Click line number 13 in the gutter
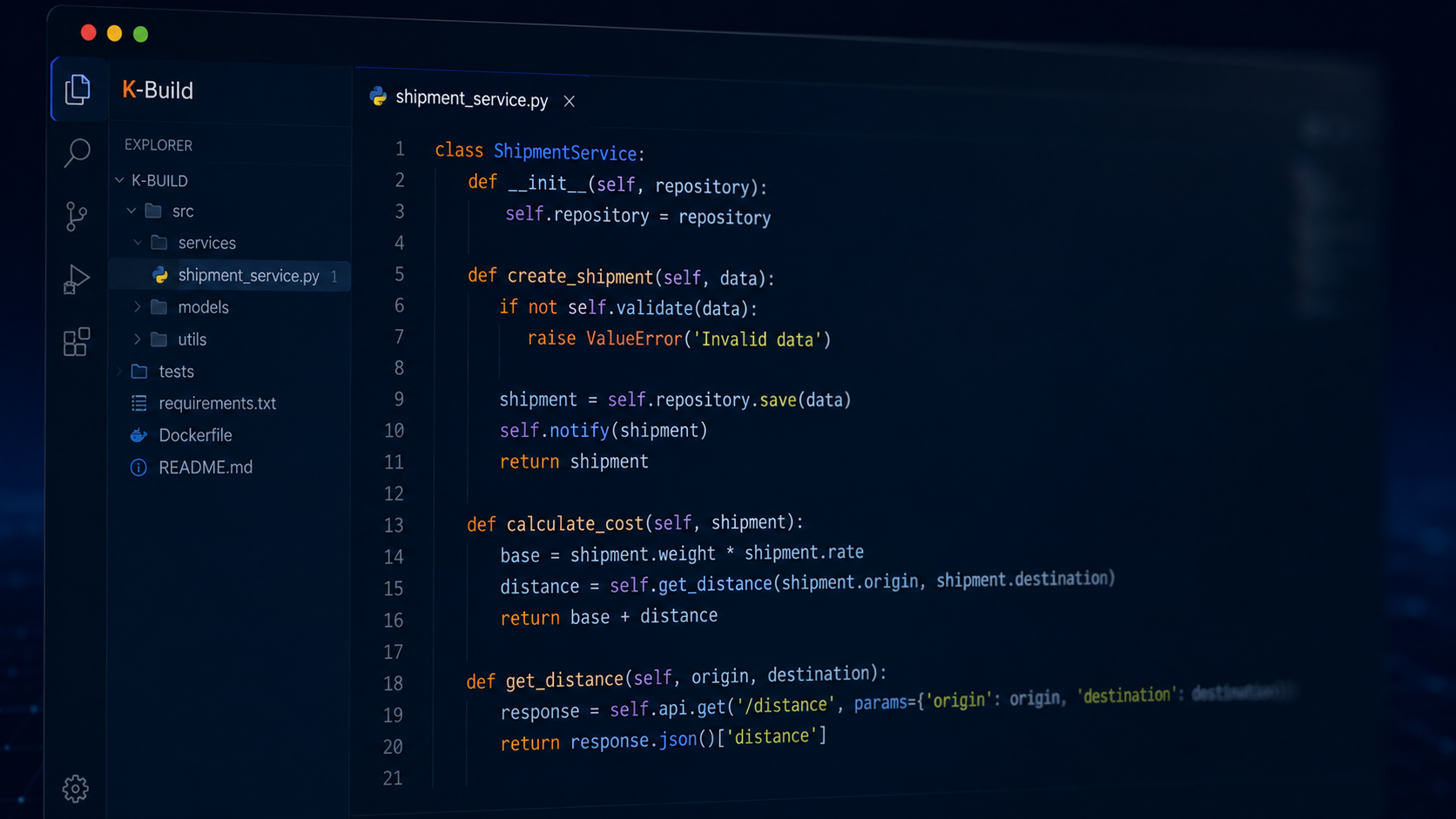Image resolution: width=1456 pixels, height=819 pixels. pyautogui.click(x=394, y=525)
